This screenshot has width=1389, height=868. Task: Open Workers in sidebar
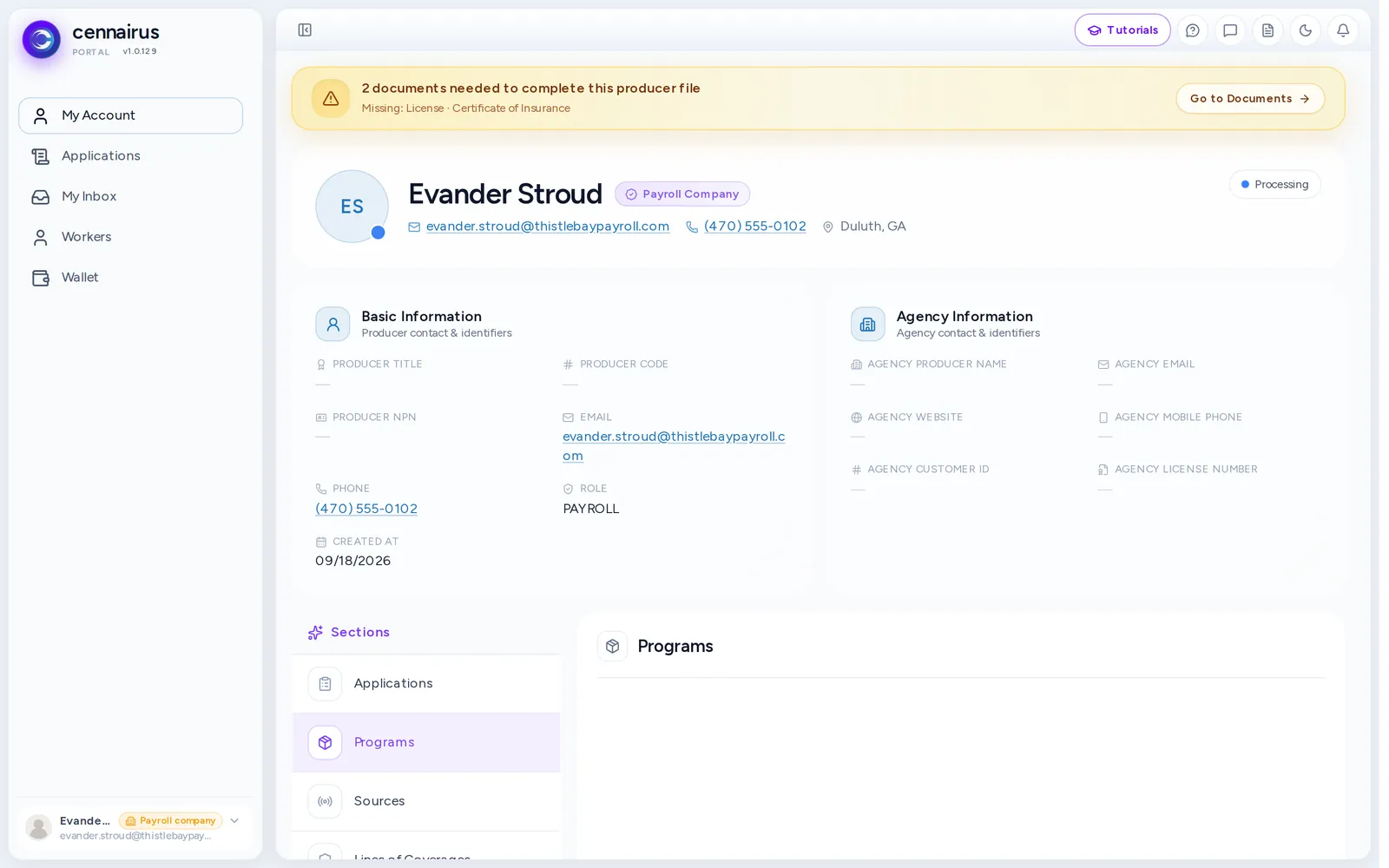(x=130, y=237)
